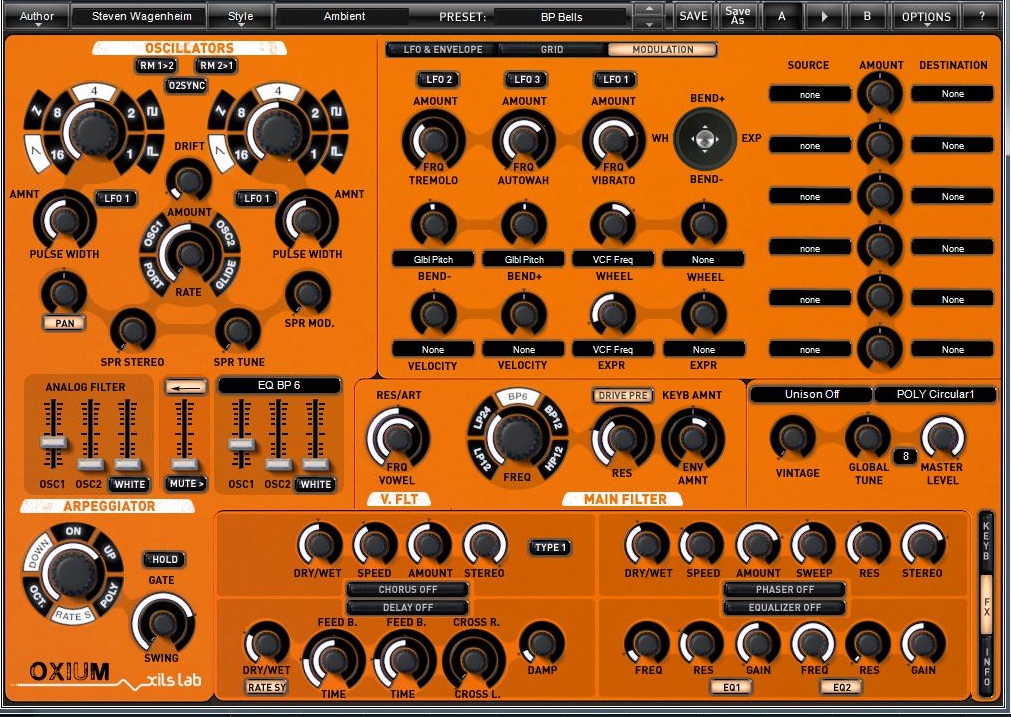The height and width of the screenshot is (717, 1011).
Task: Click the MASTER LEVEL knob
Action: pos(943,437)
